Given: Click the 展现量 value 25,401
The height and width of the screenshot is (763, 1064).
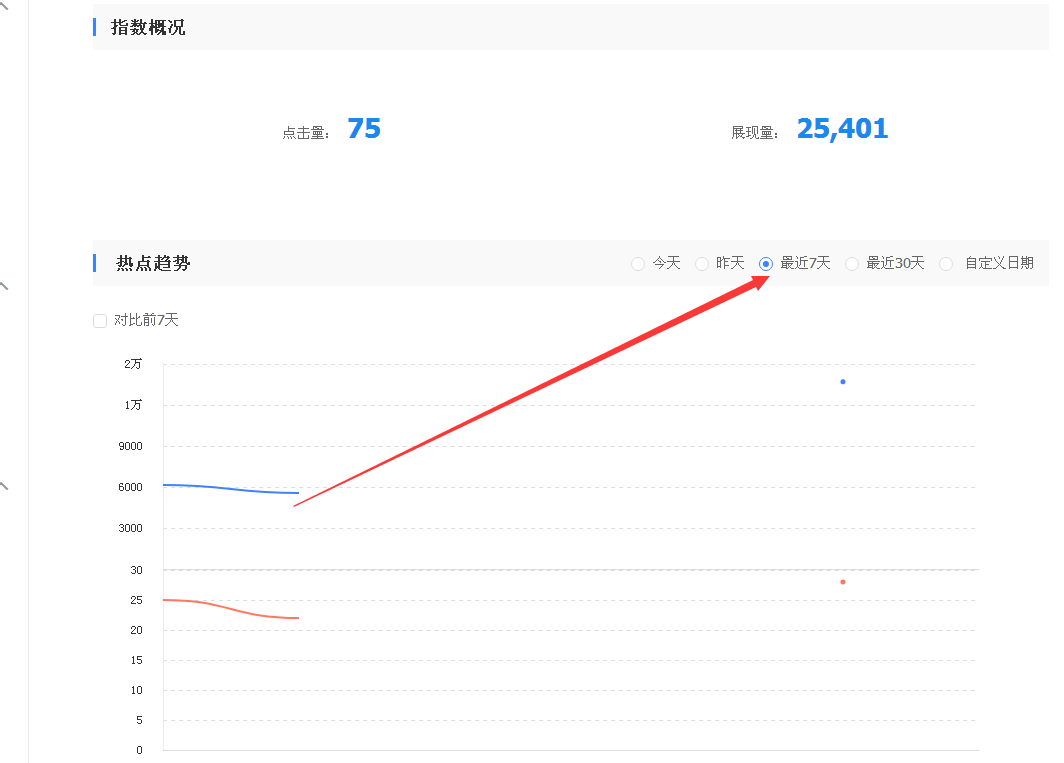Looking at the screenshot, I should pyautogui.click(x=842, y=129).
